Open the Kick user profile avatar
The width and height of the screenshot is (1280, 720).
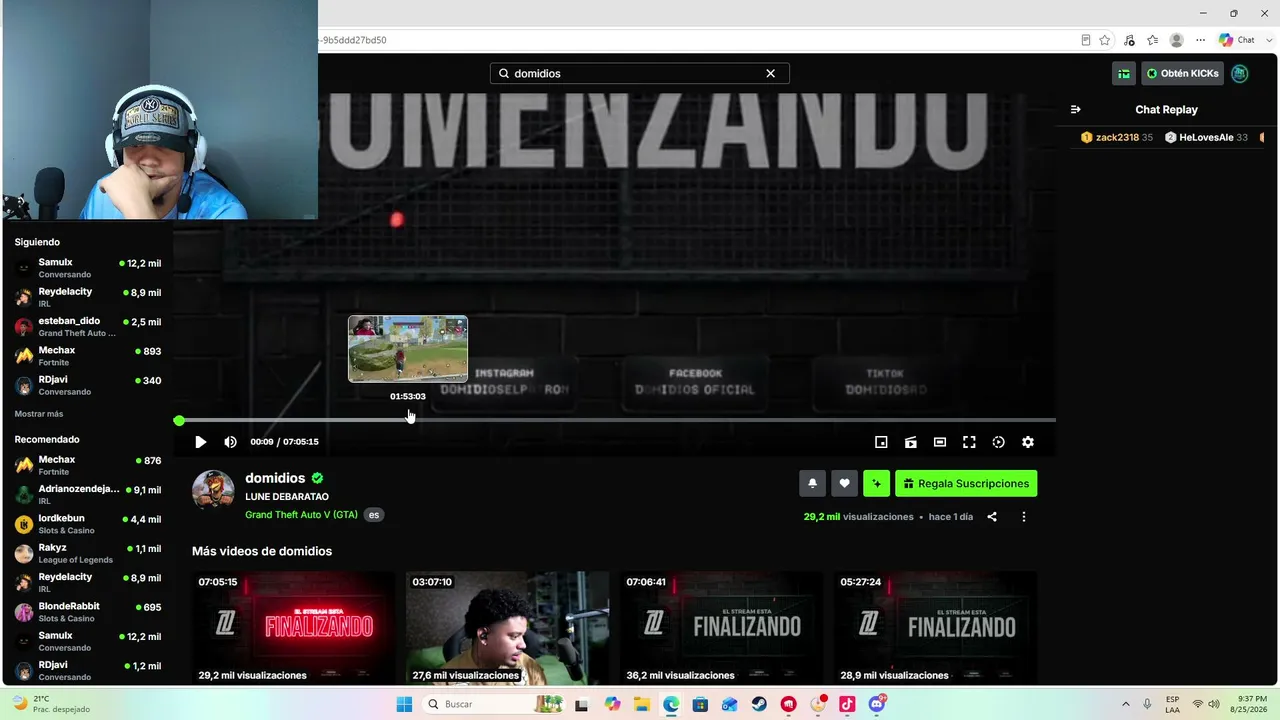(1240, 73)
